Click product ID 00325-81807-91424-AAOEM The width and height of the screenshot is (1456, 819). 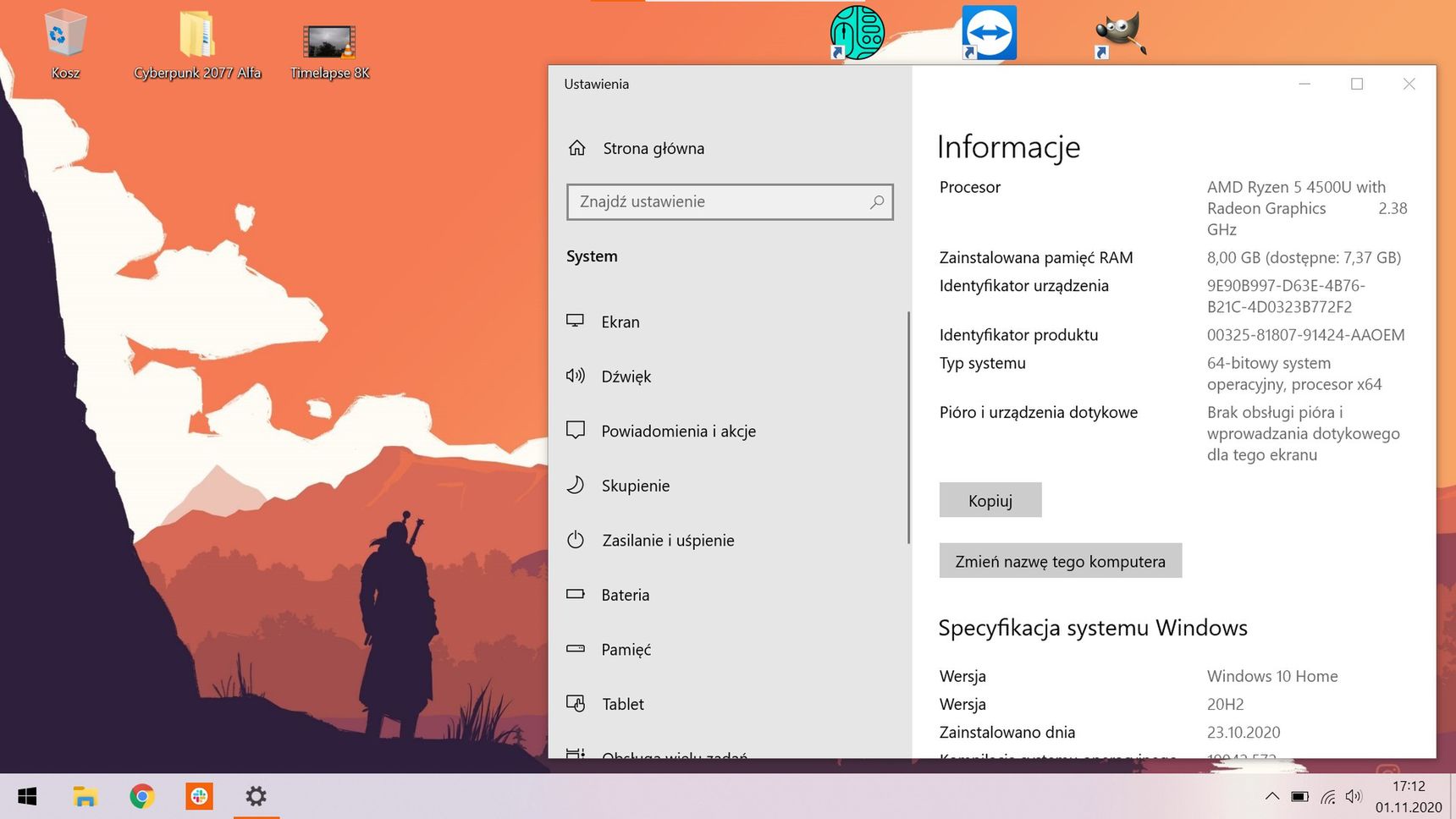click(x=1305, y=335)
